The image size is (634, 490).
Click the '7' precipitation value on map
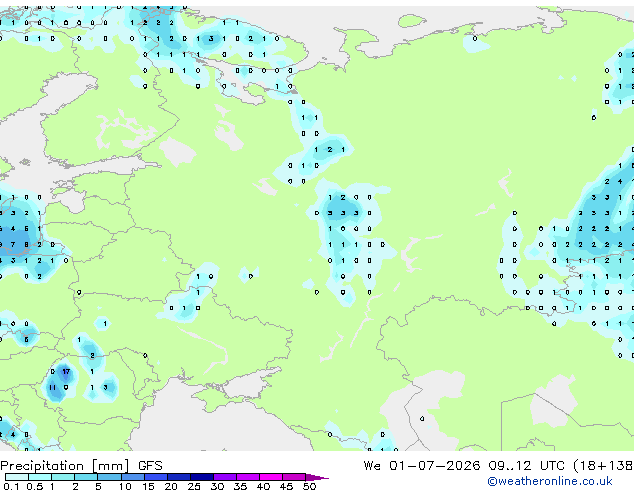(13, 245)
